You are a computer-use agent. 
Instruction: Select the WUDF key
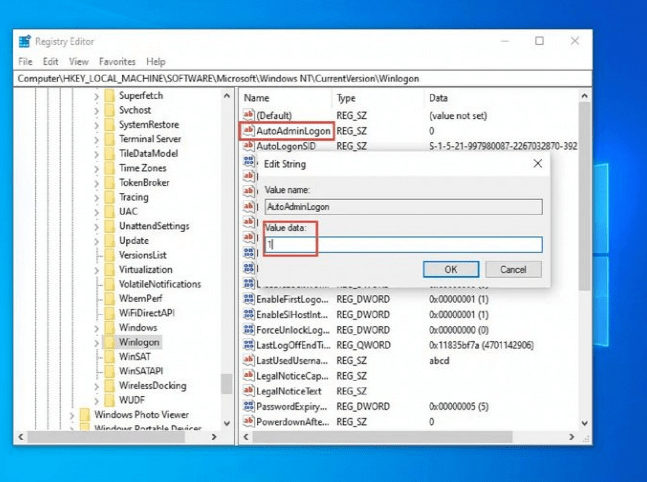[132, 400]
